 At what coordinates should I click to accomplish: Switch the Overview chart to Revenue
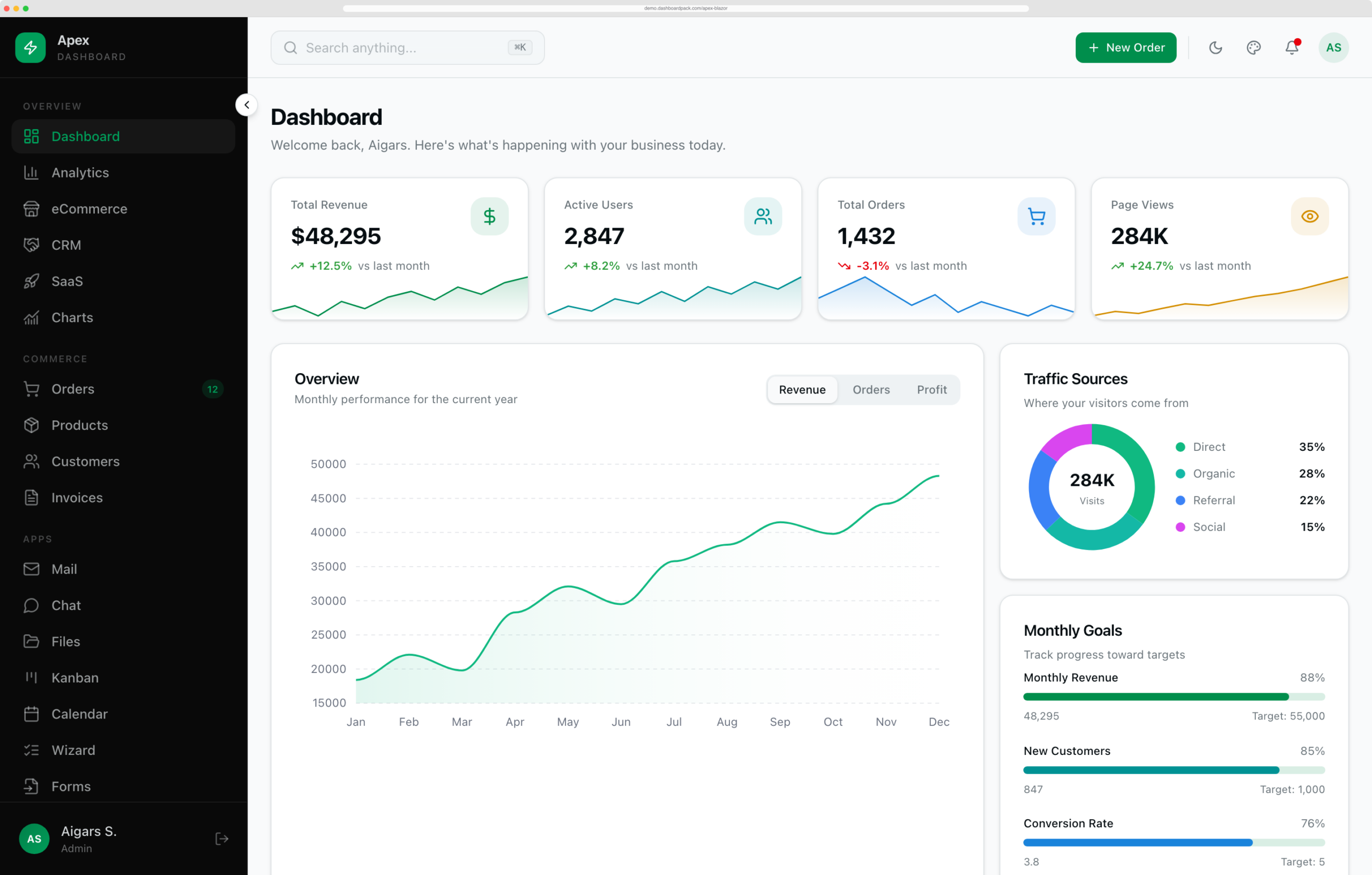click(x=802, y=389)
